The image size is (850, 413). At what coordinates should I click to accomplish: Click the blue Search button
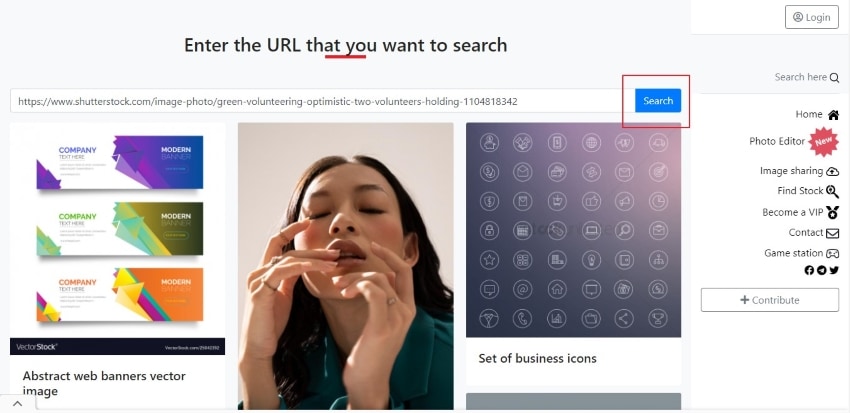(x=658, y=101)
